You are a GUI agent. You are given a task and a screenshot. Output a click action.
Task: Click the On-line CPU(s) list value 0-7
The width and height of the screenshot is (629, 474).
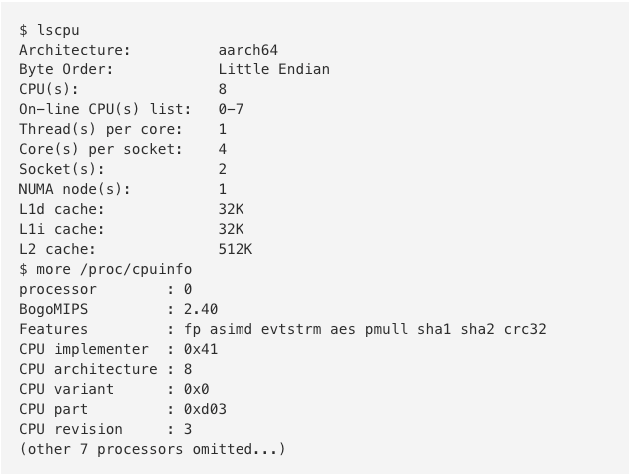[231, 110]
